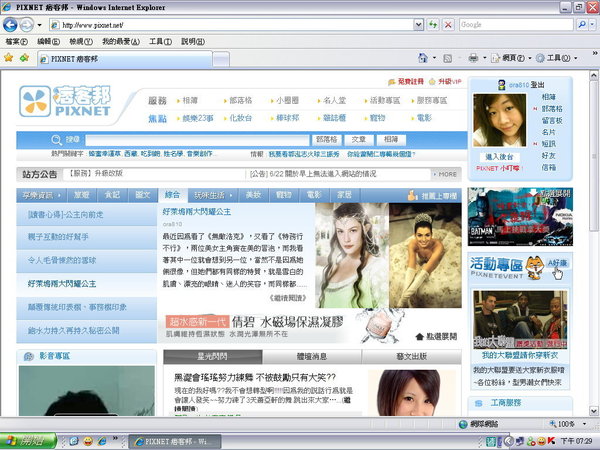Image resolution: width=600 pixels, height=450 pixels.
Task: Search 相簿 button beside search field
Action: tap(391, 140)
